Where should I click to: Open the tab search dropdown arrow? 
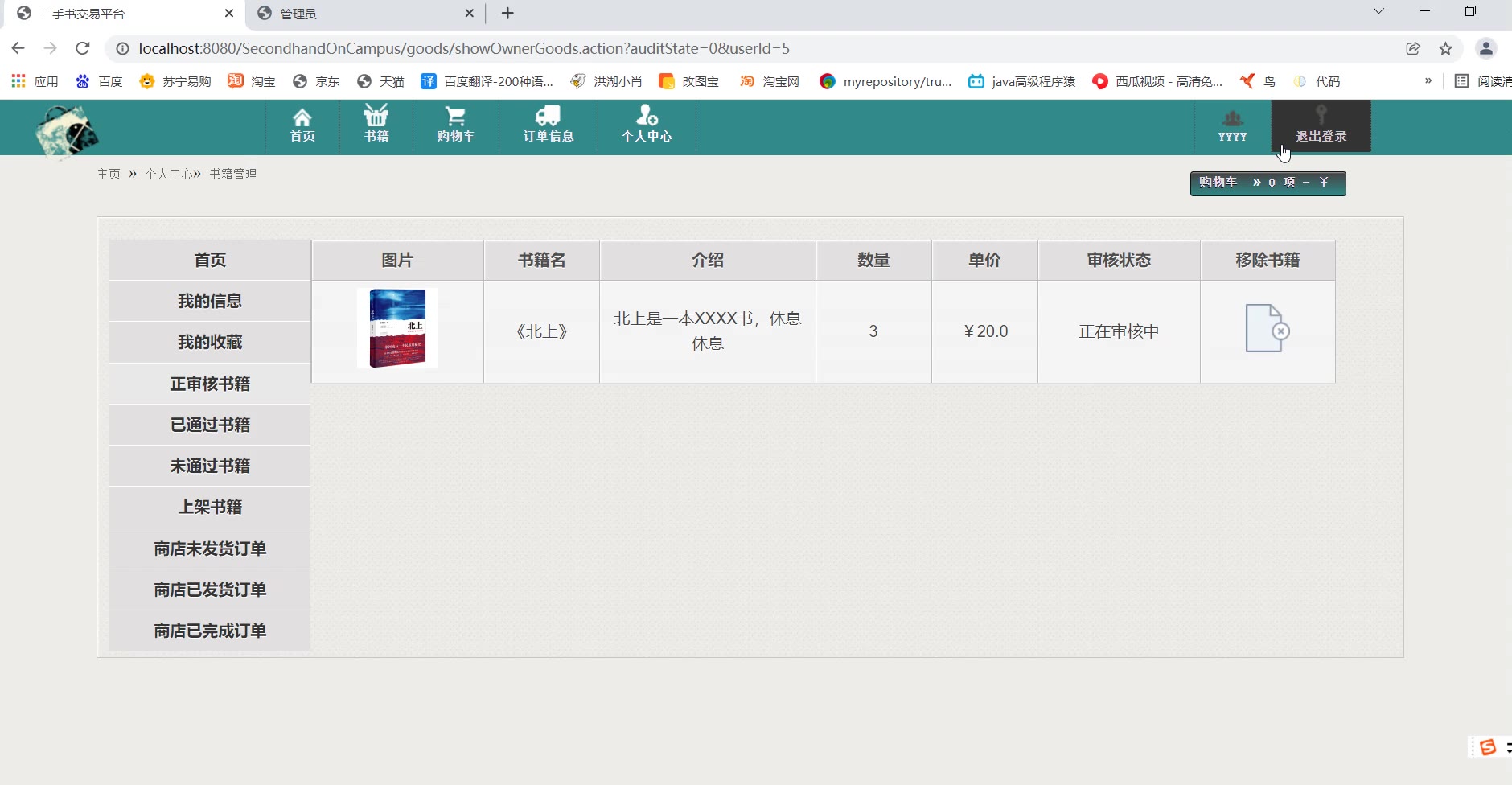click(x=1378, y=12)
